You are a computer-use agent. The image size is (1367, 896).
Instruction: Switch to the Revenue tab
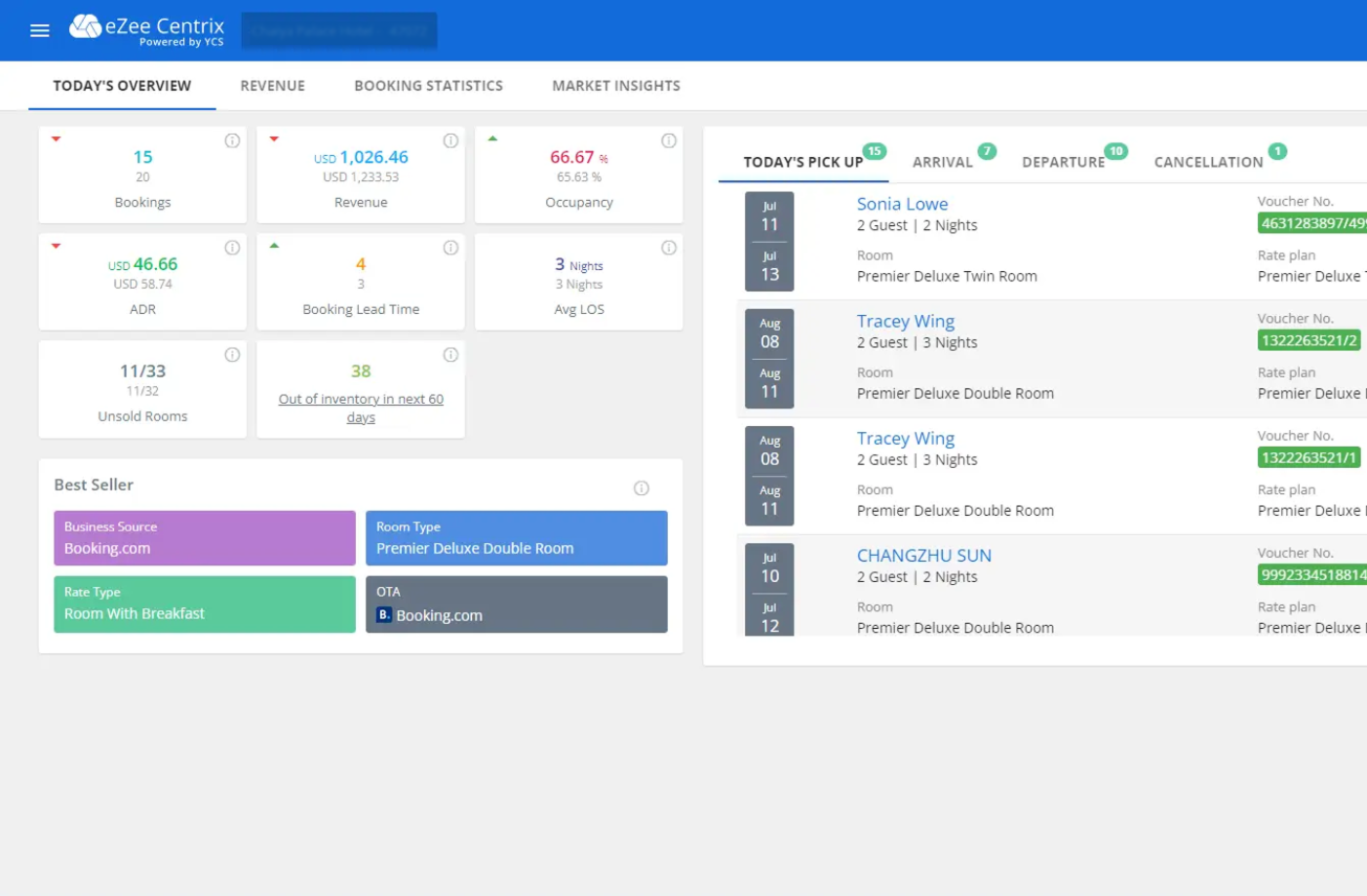tap(273, 86)
